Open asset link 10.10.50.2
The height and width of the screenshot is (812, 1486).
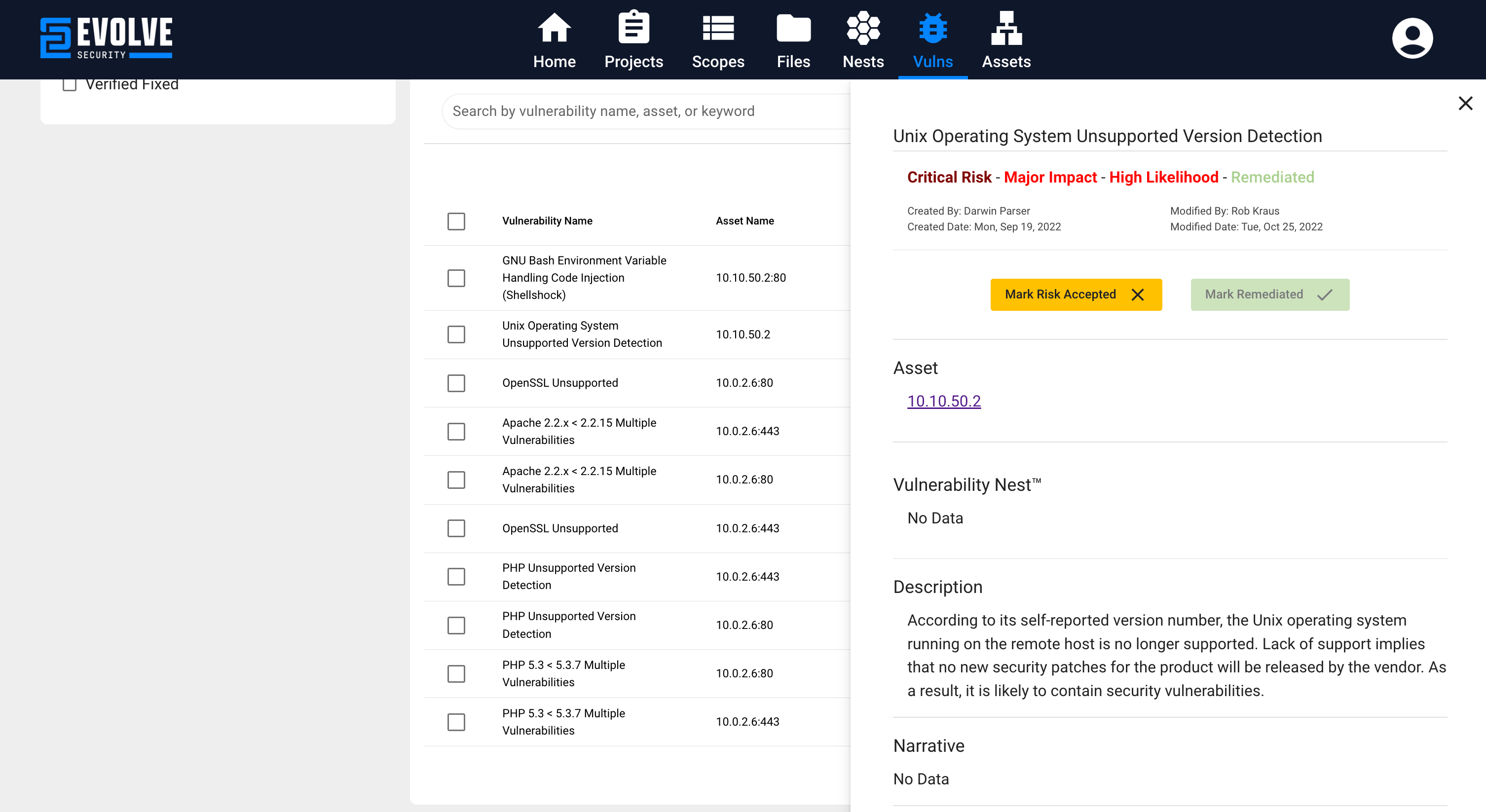(x=943, y=401)
